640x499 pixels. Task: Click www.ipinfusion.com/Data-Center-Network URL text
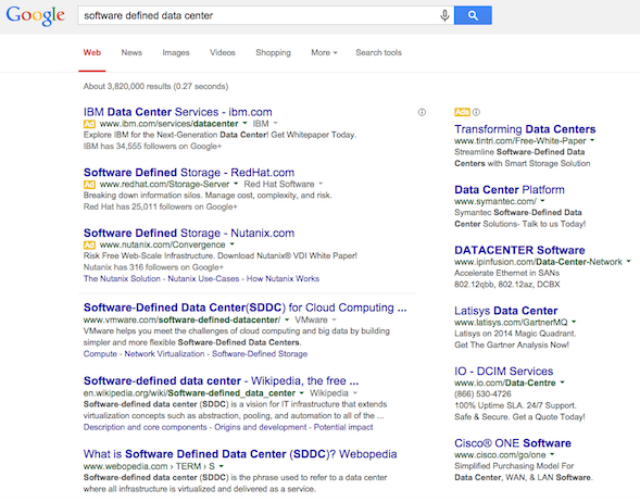[x=538, y=262]
